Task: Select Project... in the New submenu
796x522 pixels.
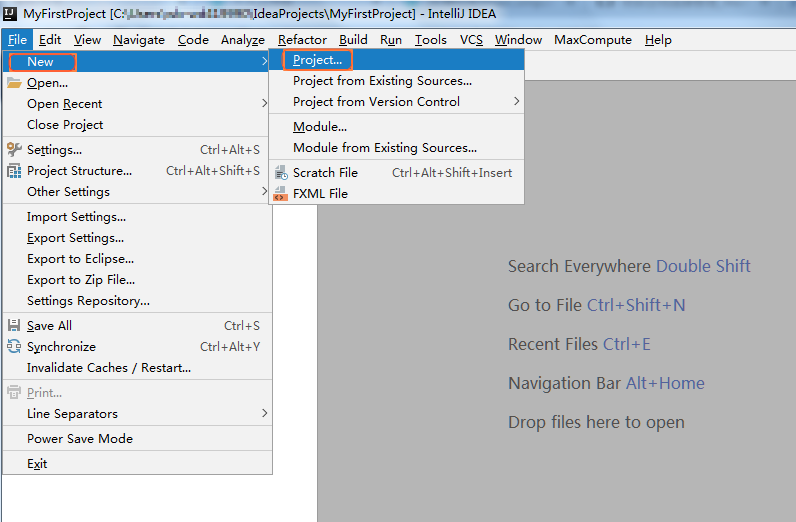Action: [x=317, y=61]
